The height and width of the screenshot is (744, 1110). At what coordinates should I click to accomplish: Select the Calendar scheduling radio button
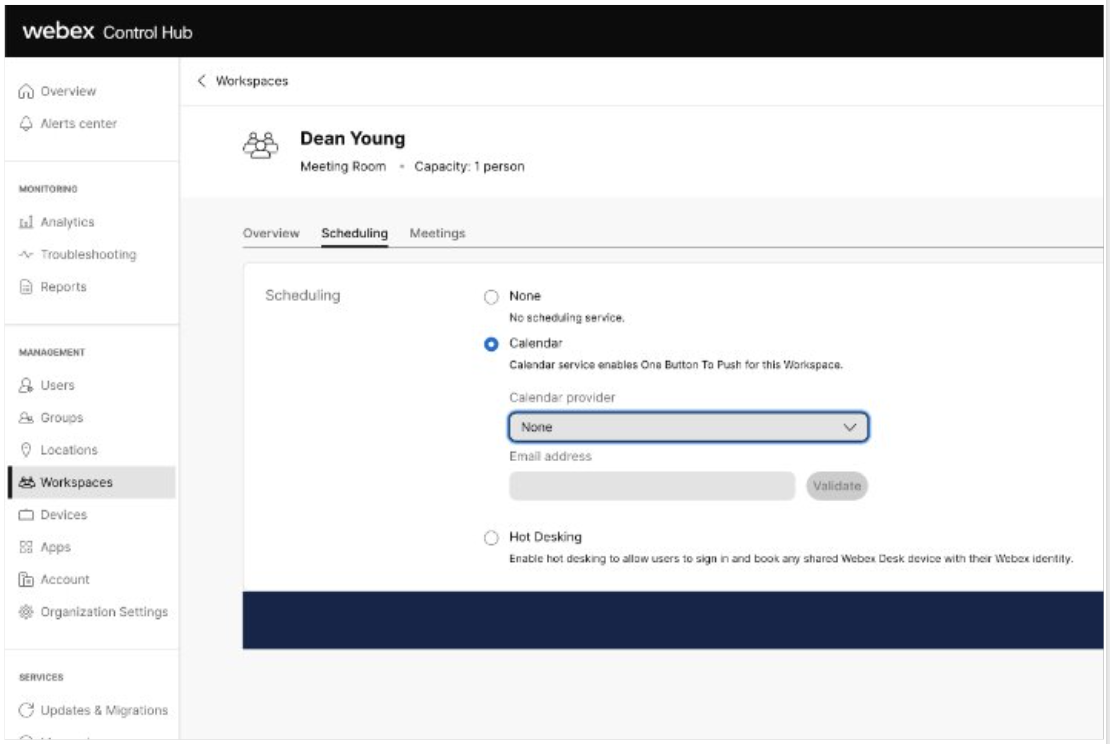pyautogui.click(x=491, y=344)
